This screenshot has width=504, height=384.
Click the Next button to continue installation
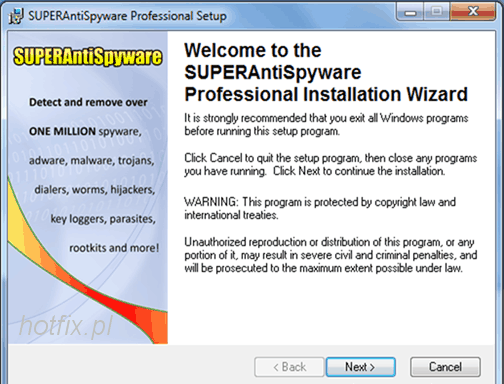(361, 367)
